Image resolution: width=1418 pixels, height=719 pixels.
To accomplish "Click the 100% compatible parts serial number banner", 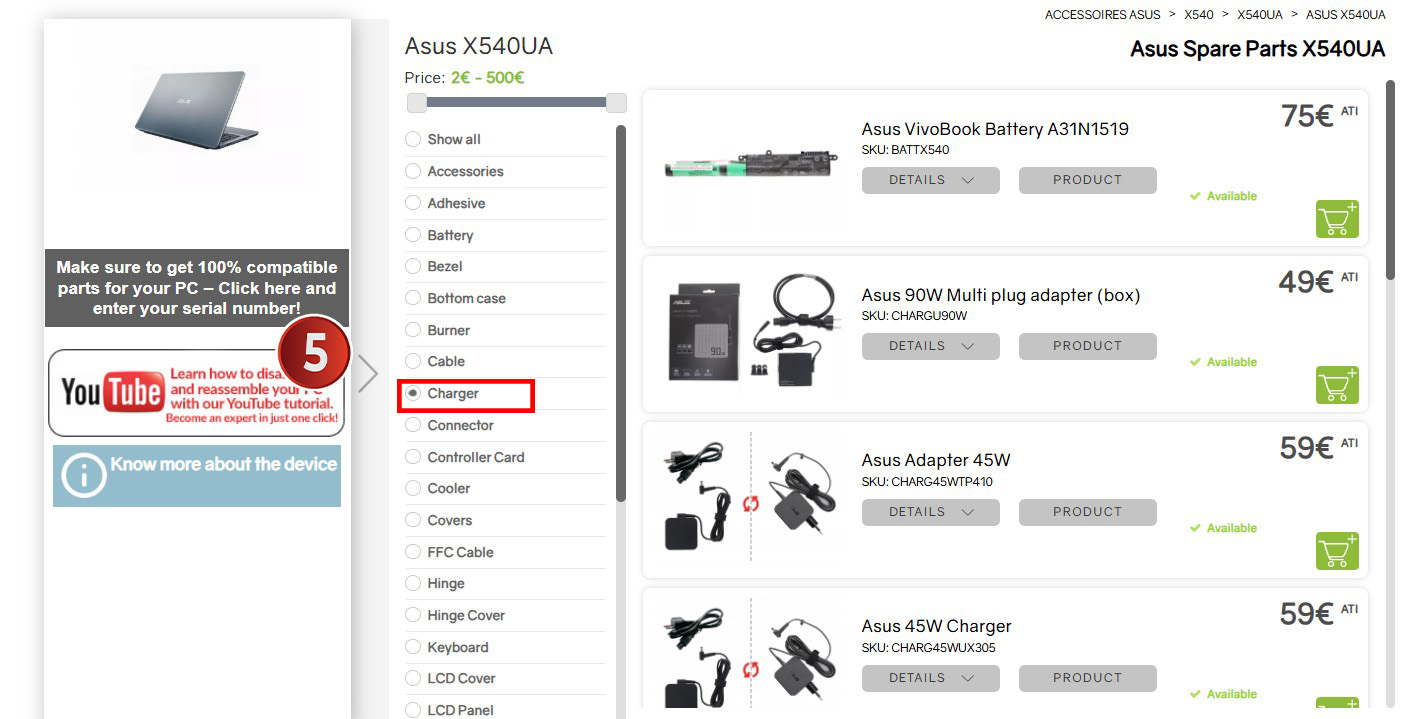I will point(197,288).
